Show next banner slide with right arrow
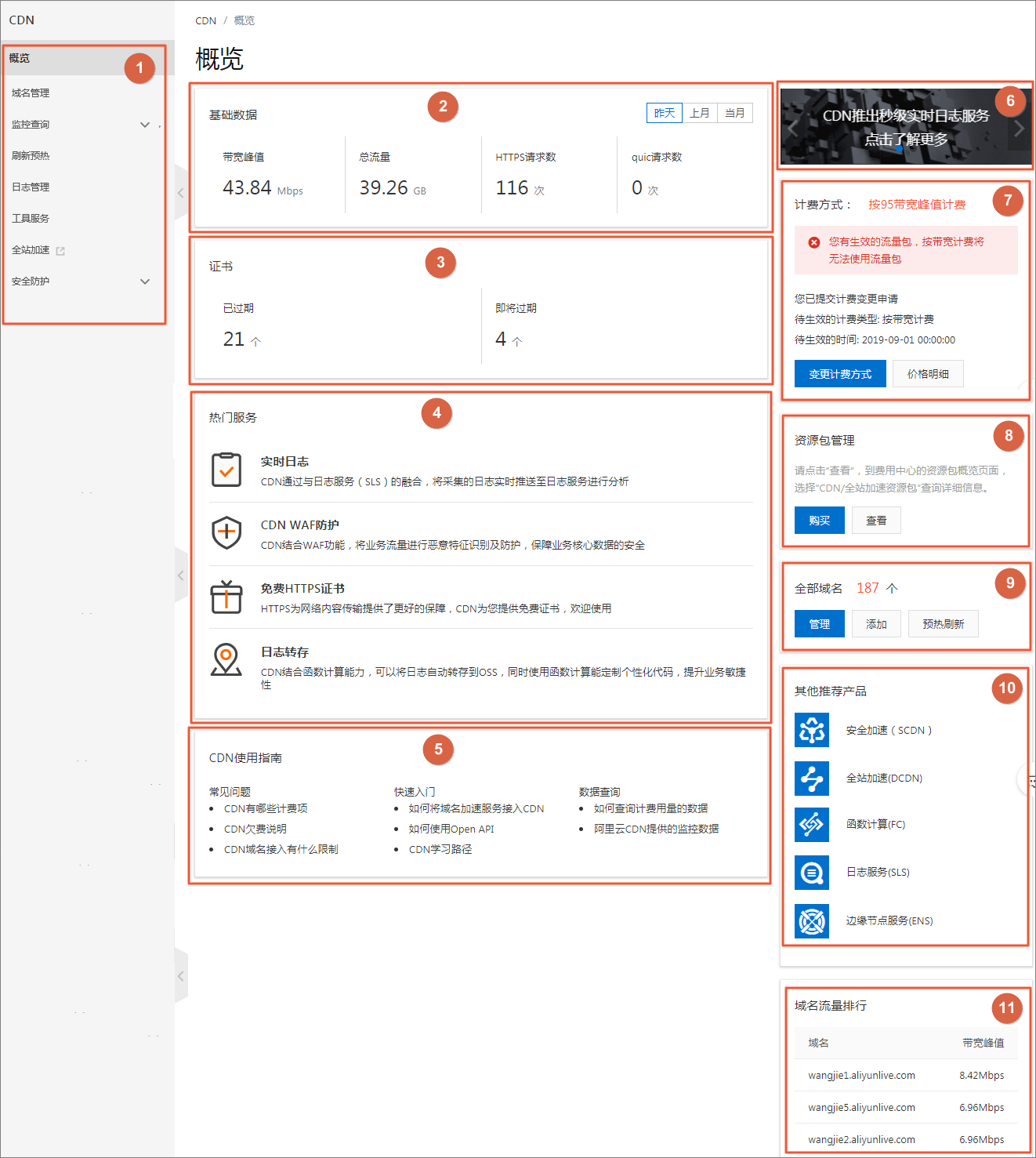The image size is (1036, 1158). [1019, 129]
